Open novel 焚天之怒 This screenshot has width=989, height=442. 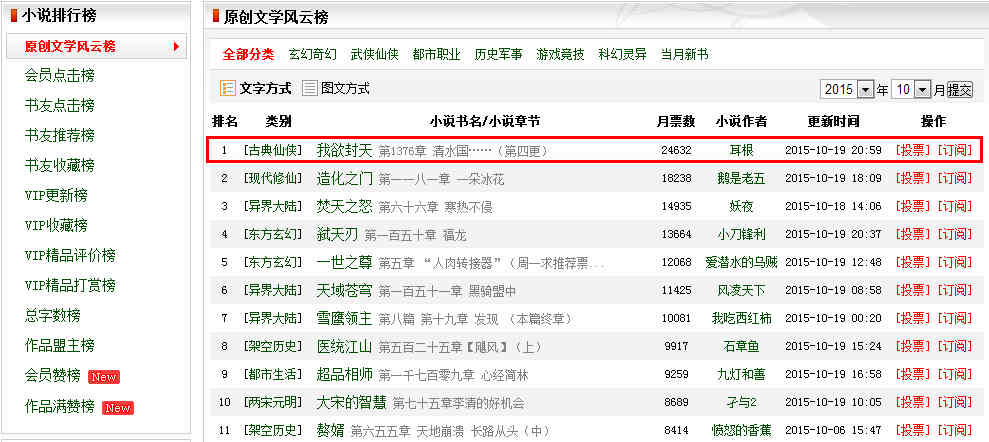click(344, 206)
